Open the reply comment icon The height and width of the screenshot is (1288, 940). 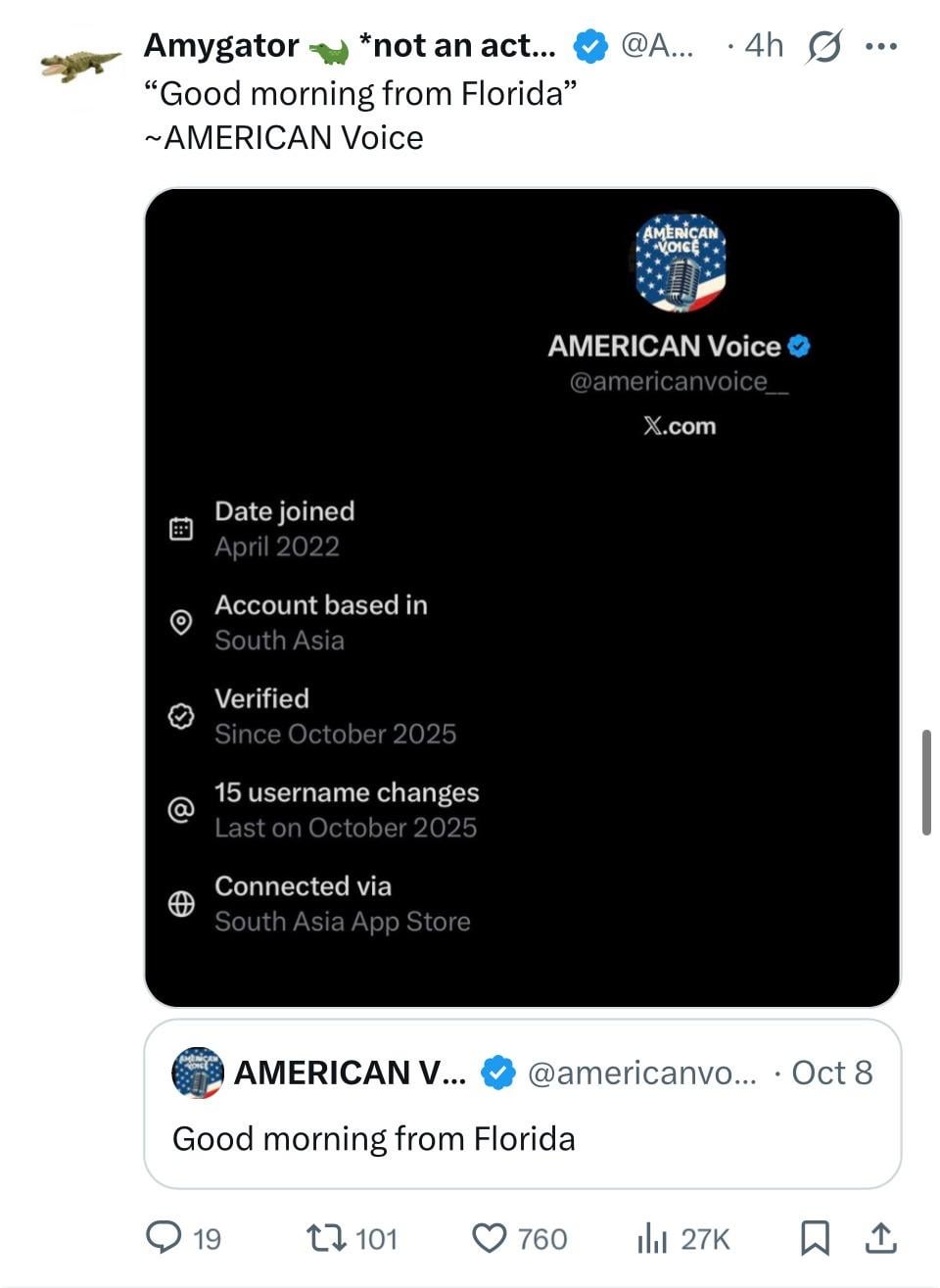tap(163, 1238)
